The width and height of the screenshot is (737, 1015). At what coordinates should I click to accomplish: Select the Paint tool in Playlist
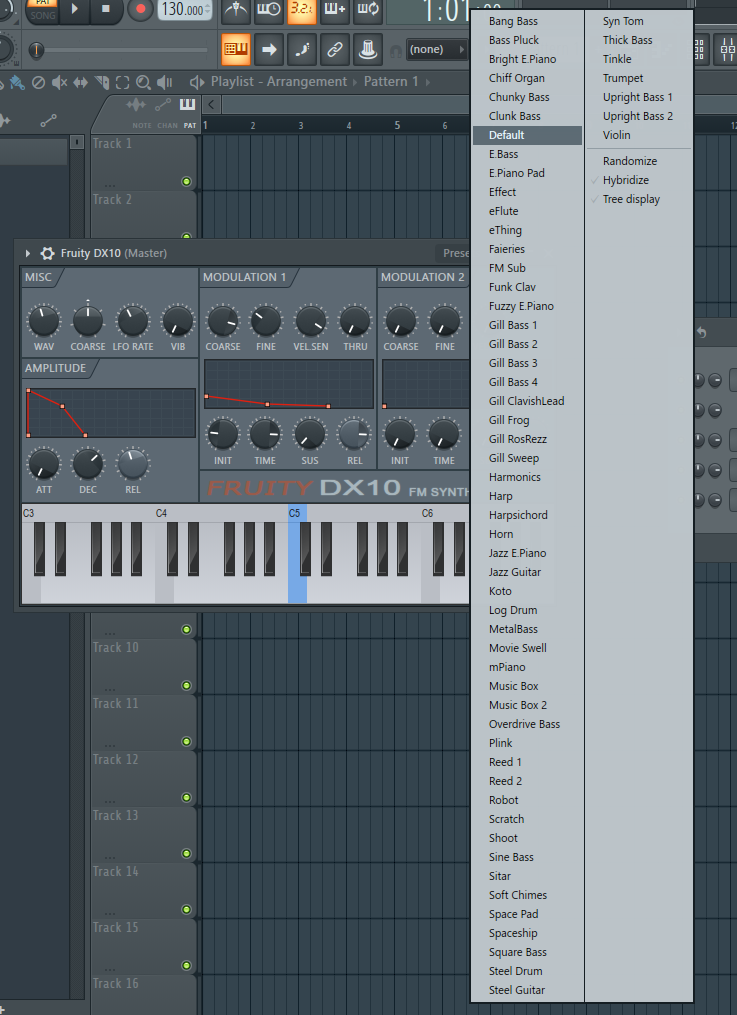point(17,82)
